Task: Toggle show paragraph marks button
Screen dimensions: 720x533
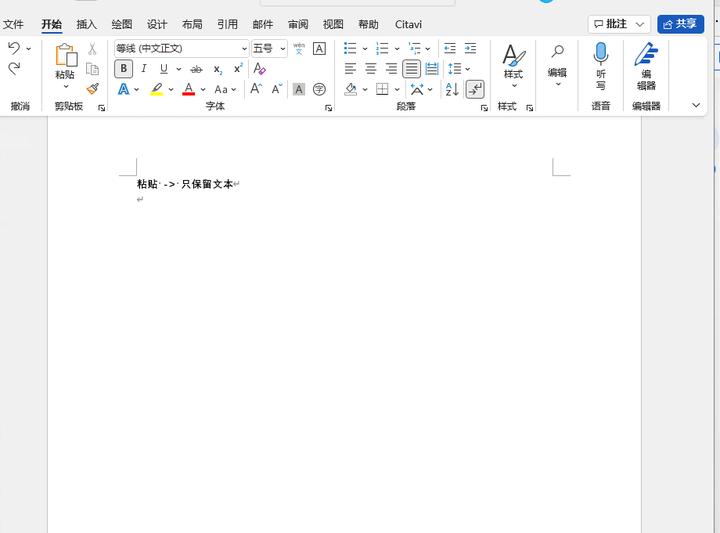Action: (475, 89)
